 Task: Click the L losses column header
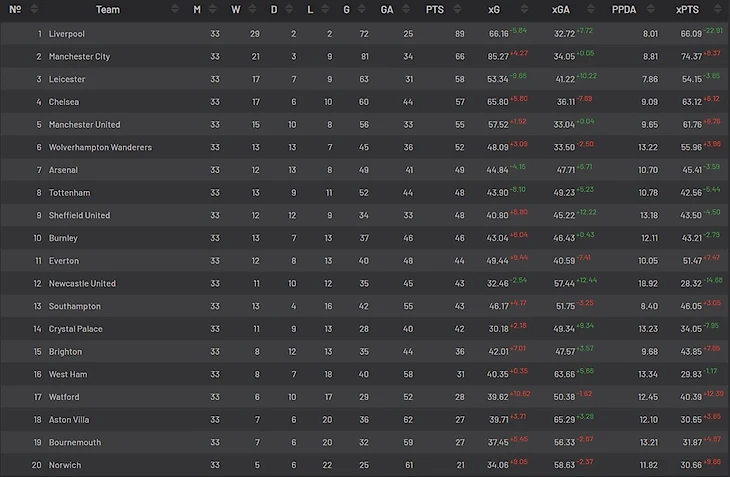coord(311,10)
